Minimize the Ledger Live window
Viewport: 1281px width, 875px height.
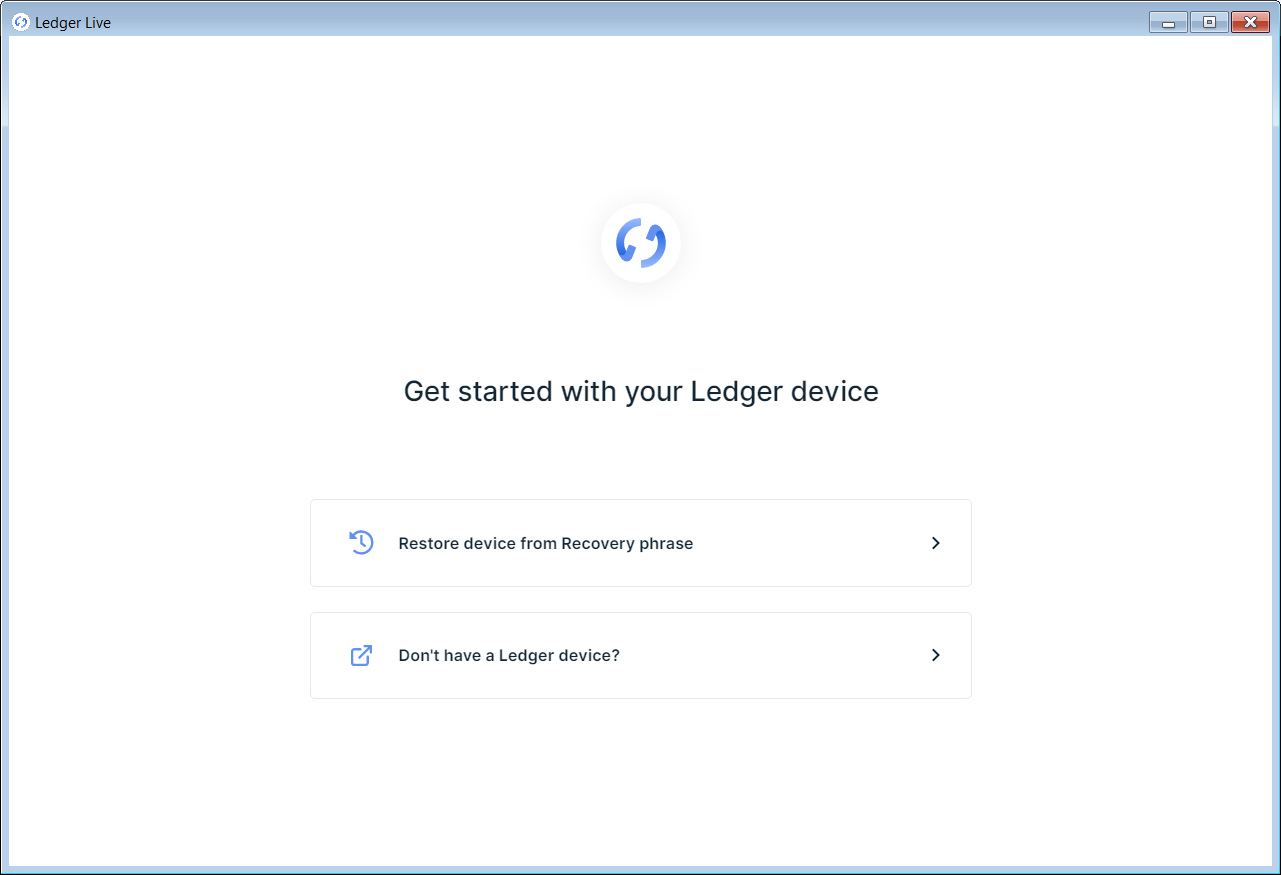coord(1168,22)
